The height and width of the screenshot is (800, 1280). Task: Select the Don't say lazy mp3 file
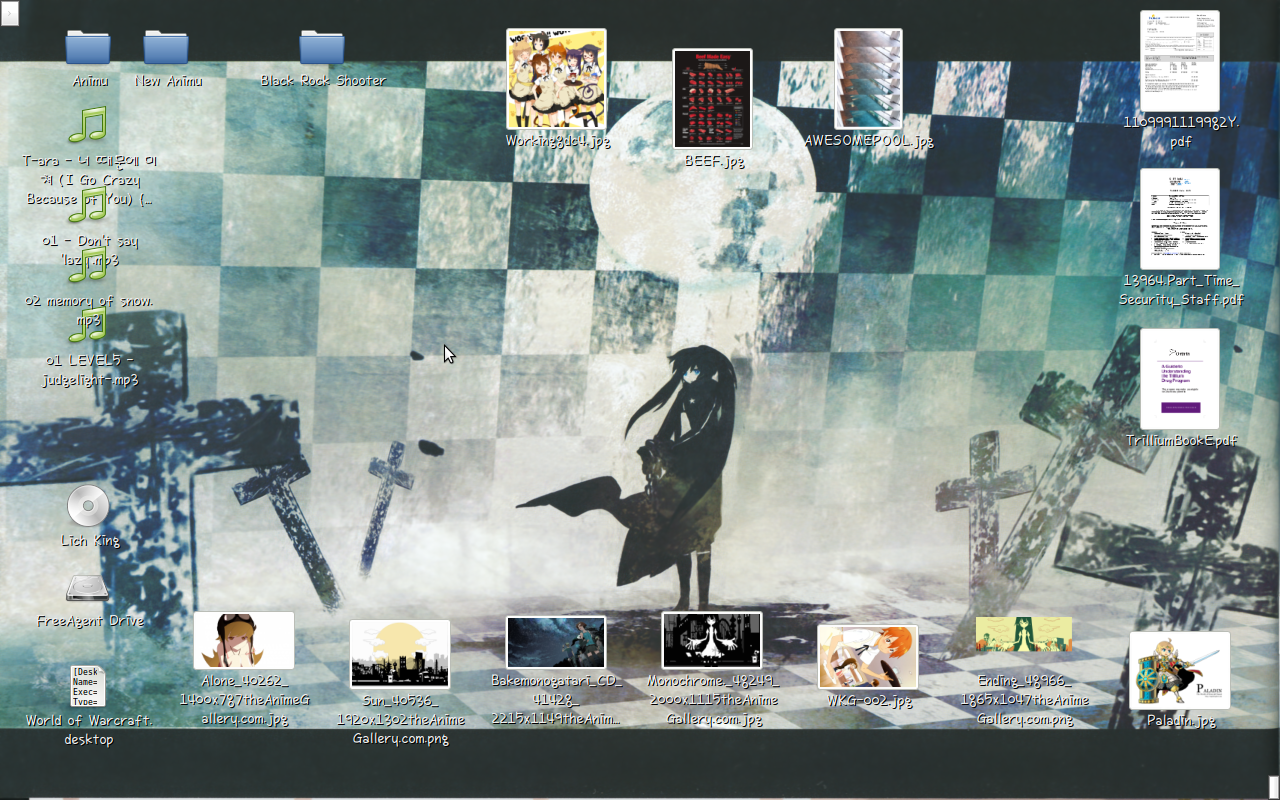coord(88,207)
